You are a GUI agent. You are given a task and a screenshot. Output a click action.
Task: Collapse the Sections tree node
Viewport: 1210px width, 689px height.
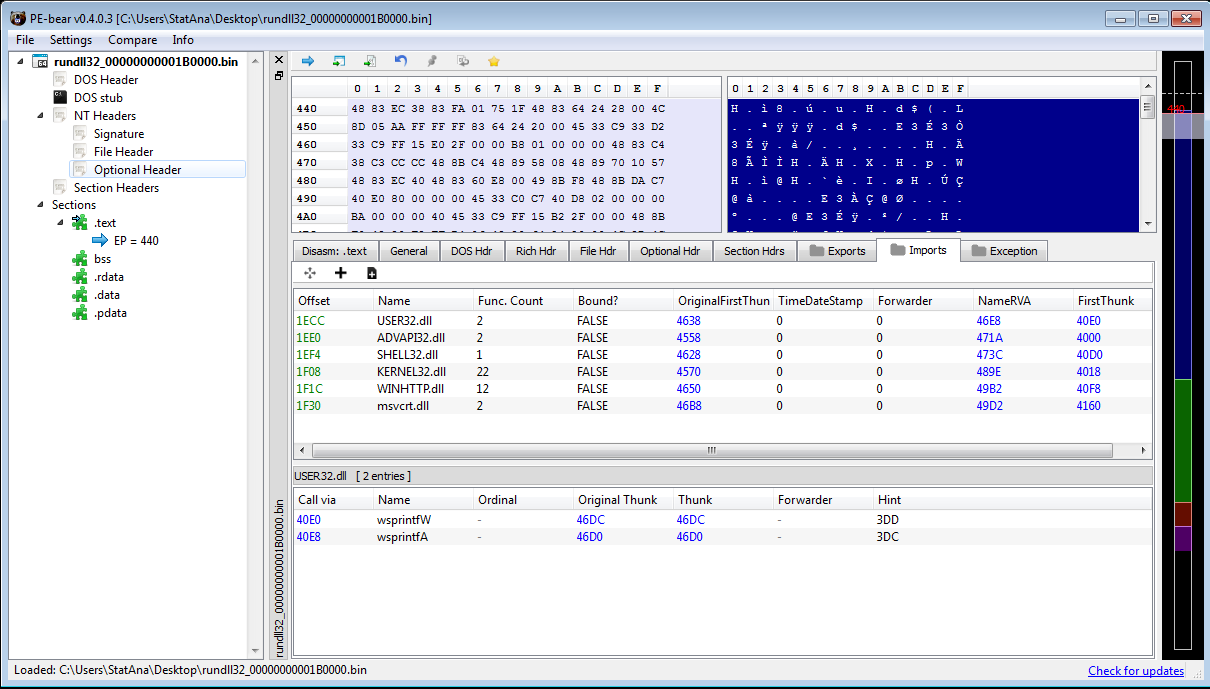tap(41, 205)
